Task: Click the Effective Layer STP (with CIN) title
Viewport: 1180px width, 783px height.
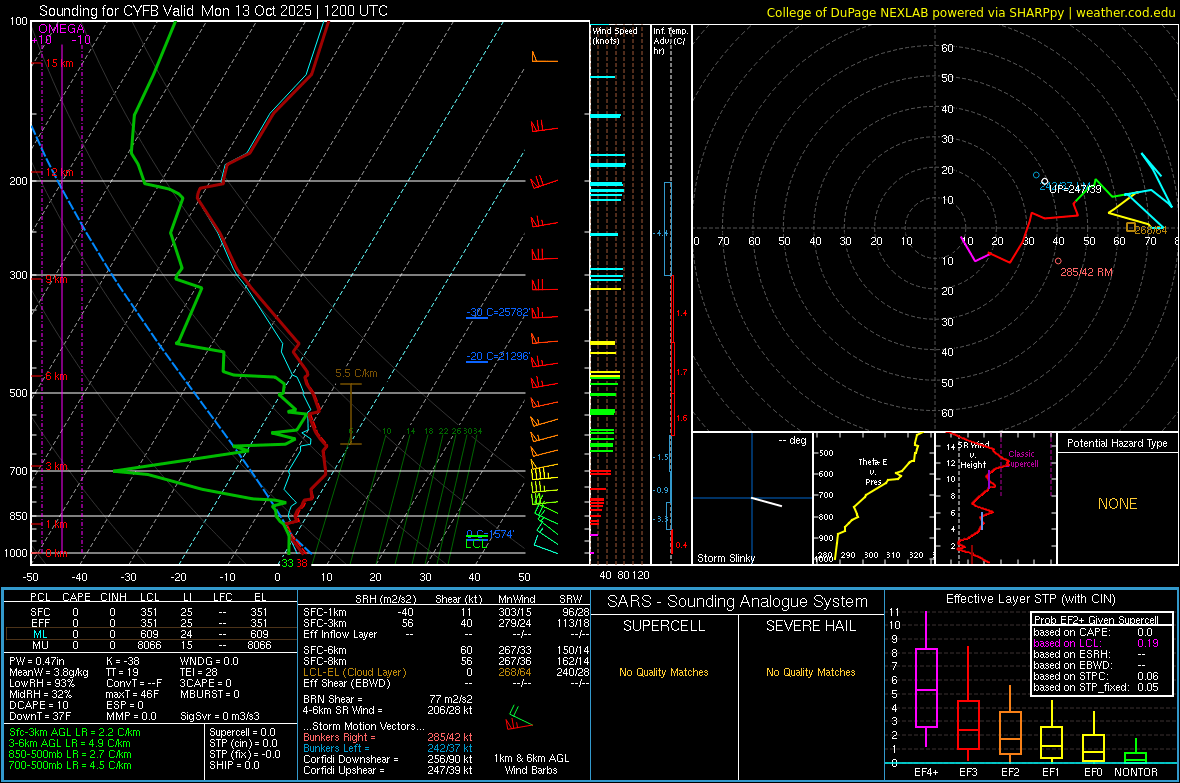Action: 1030,599
